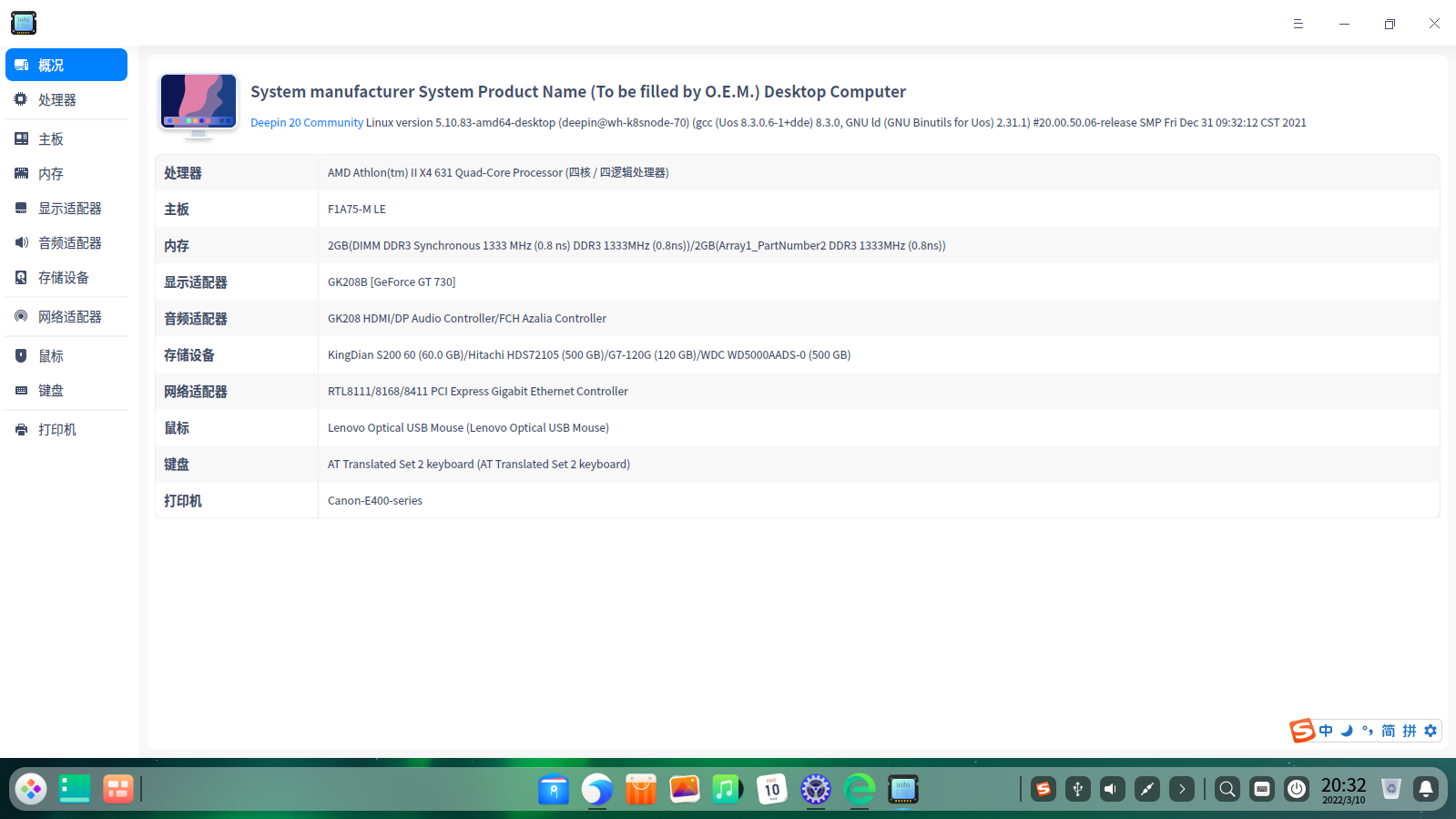The width and height of the screenshot is (1456, 819).
Task: Open the 打印机 sidebar entry
Action: (x=66, y=429)
